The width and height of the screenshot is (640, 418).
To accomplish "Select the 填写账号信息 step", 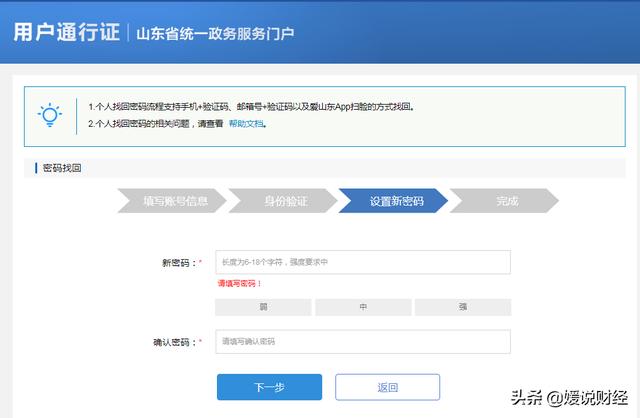I will point(175,201).
